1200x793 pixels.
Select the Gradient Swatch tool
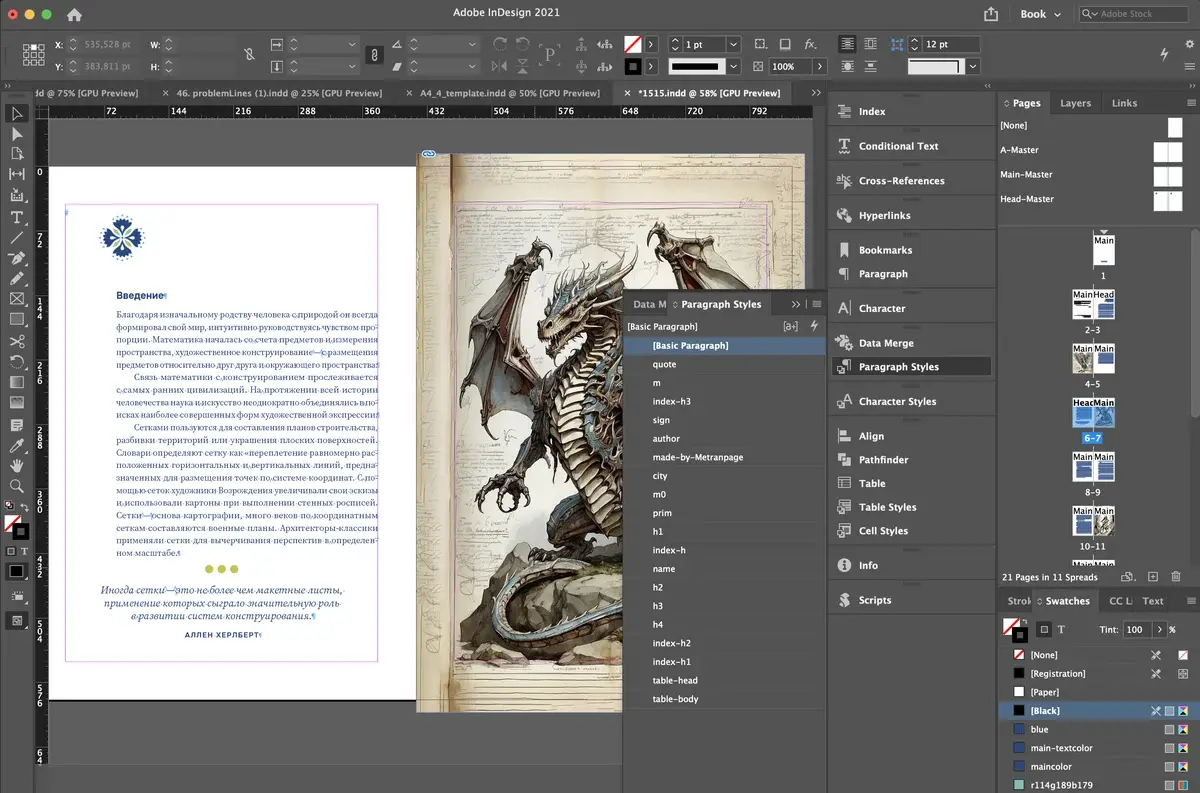click(16, 382)
